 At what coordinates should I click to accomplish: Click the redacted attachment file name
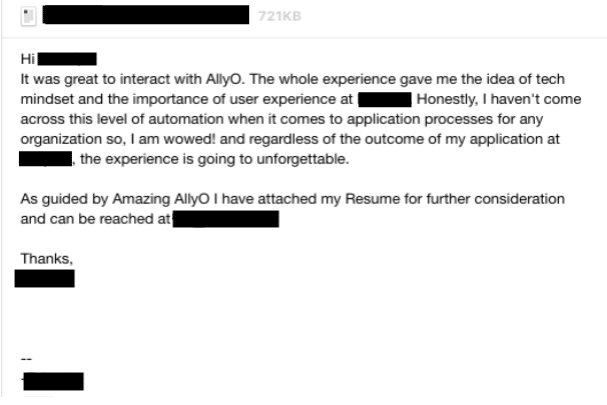(x=146, y=15)
